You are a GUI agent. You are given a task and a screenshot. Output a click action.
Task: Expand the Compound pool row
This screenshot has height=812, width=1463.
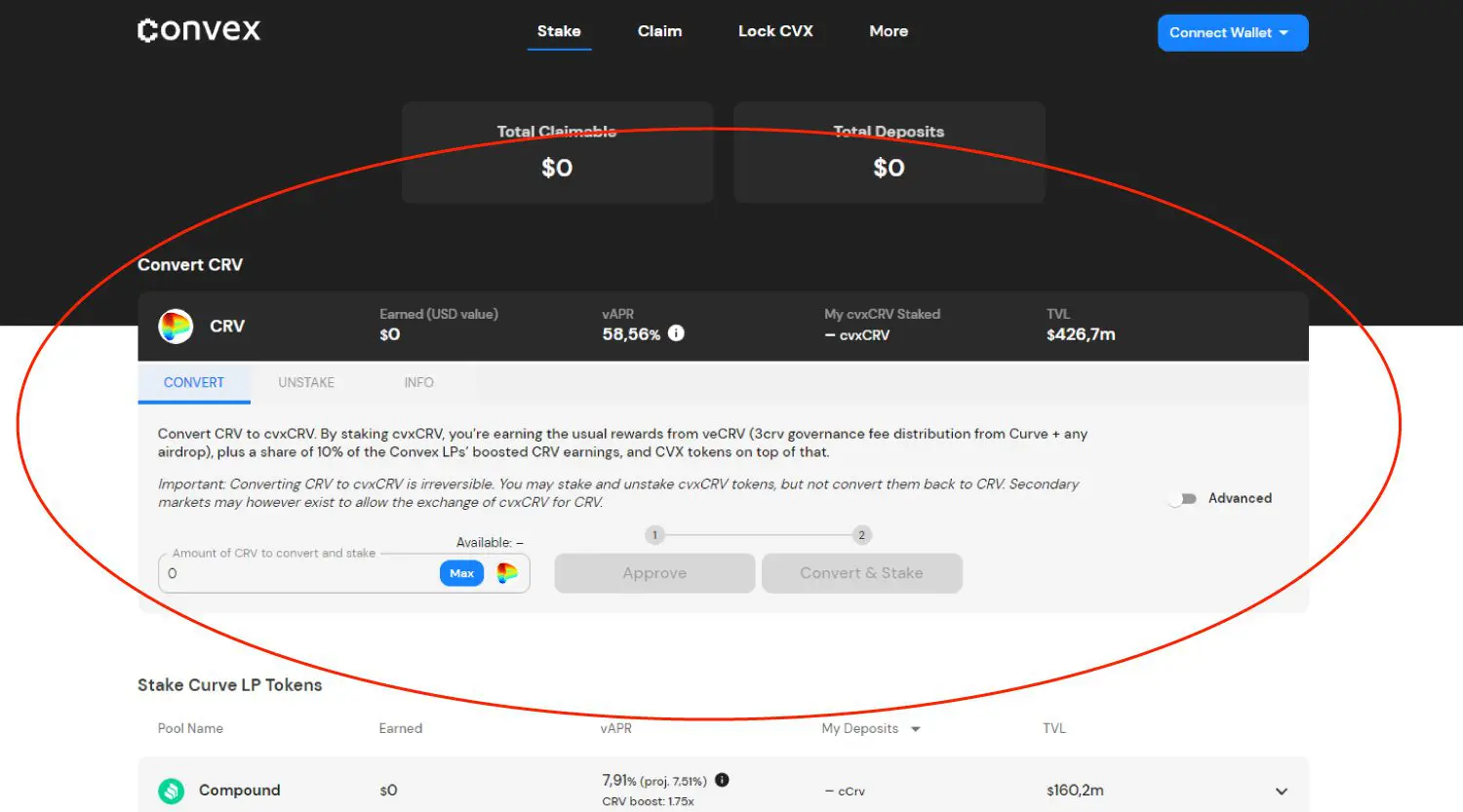pyautogui.click(x=1282, y=792)
